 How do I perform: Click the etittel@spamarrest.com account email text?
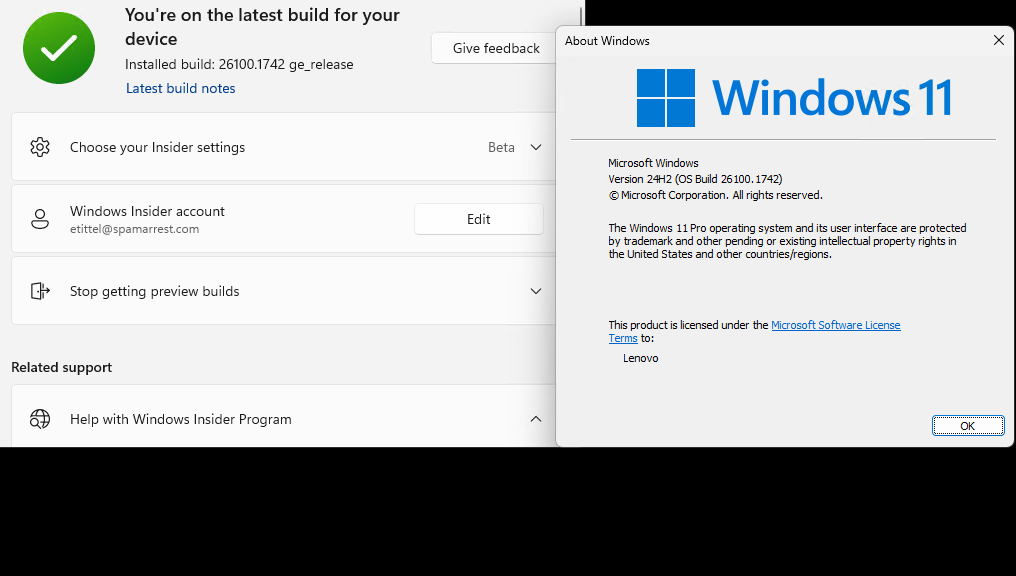pos(135,229)
